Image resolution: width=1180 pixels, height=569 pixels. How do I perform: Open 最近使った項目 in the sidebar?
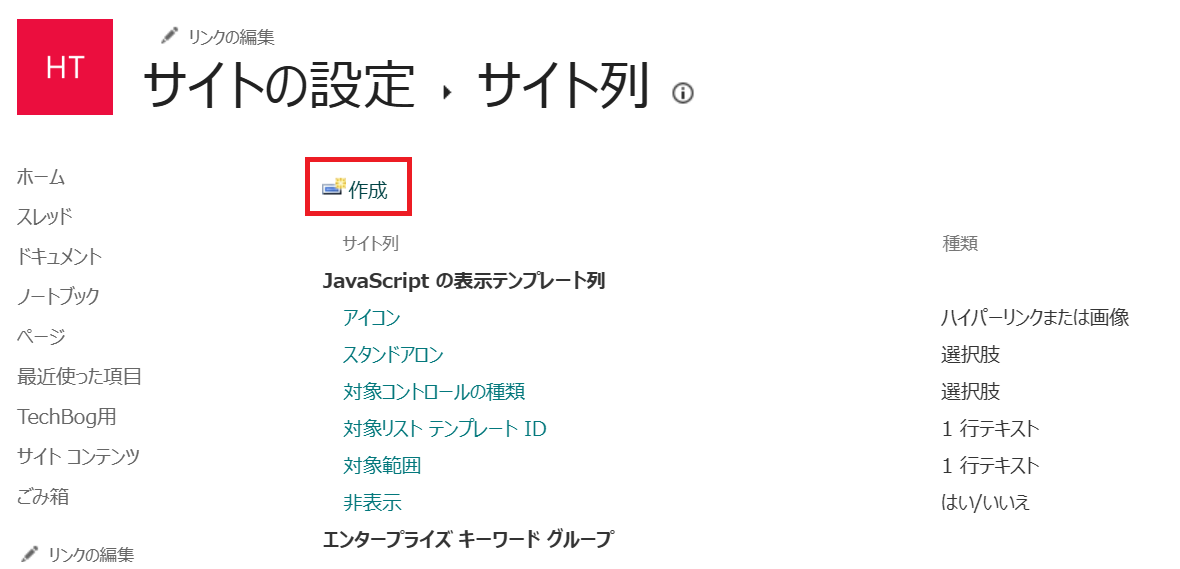pyautogui.click(x=79, y=376)
